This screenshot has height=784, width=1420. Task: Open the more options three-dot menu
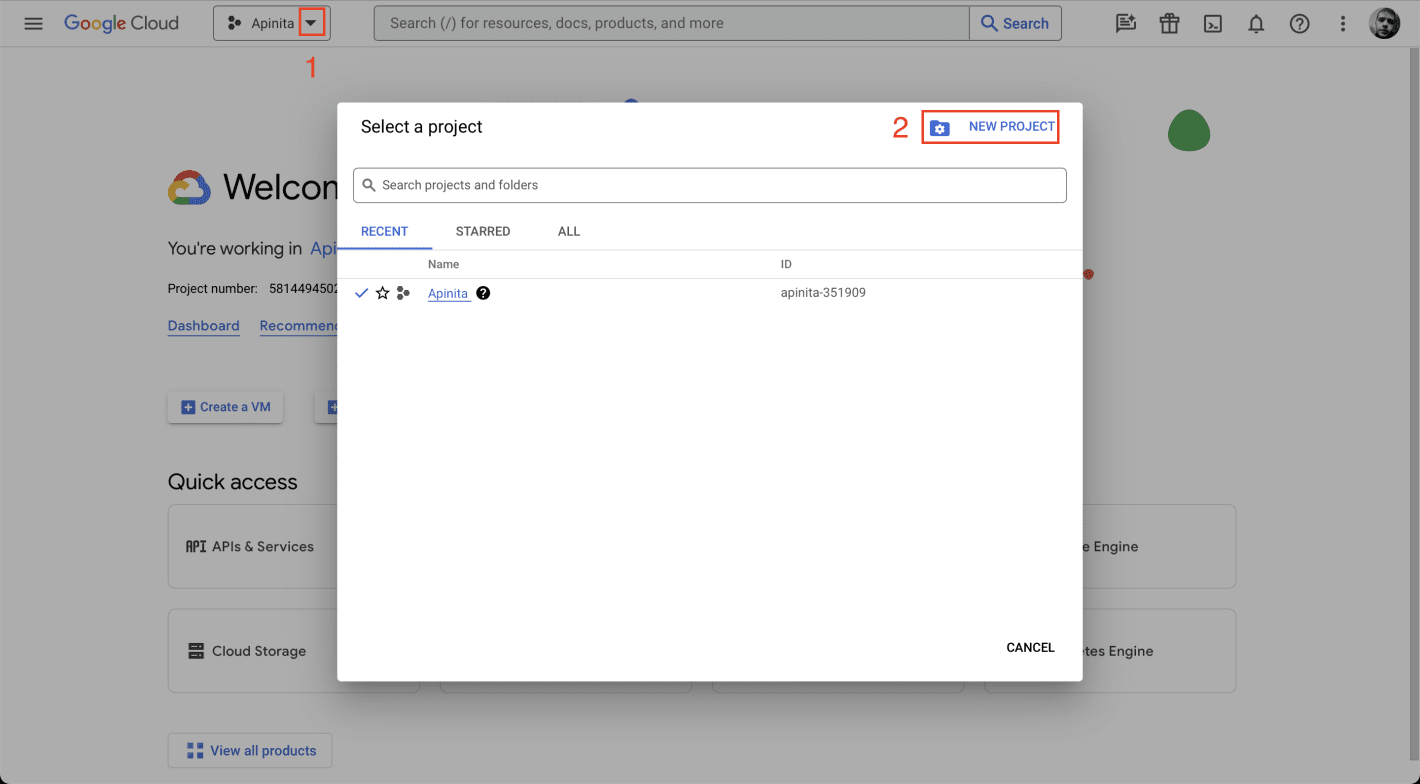(1342, 23)
